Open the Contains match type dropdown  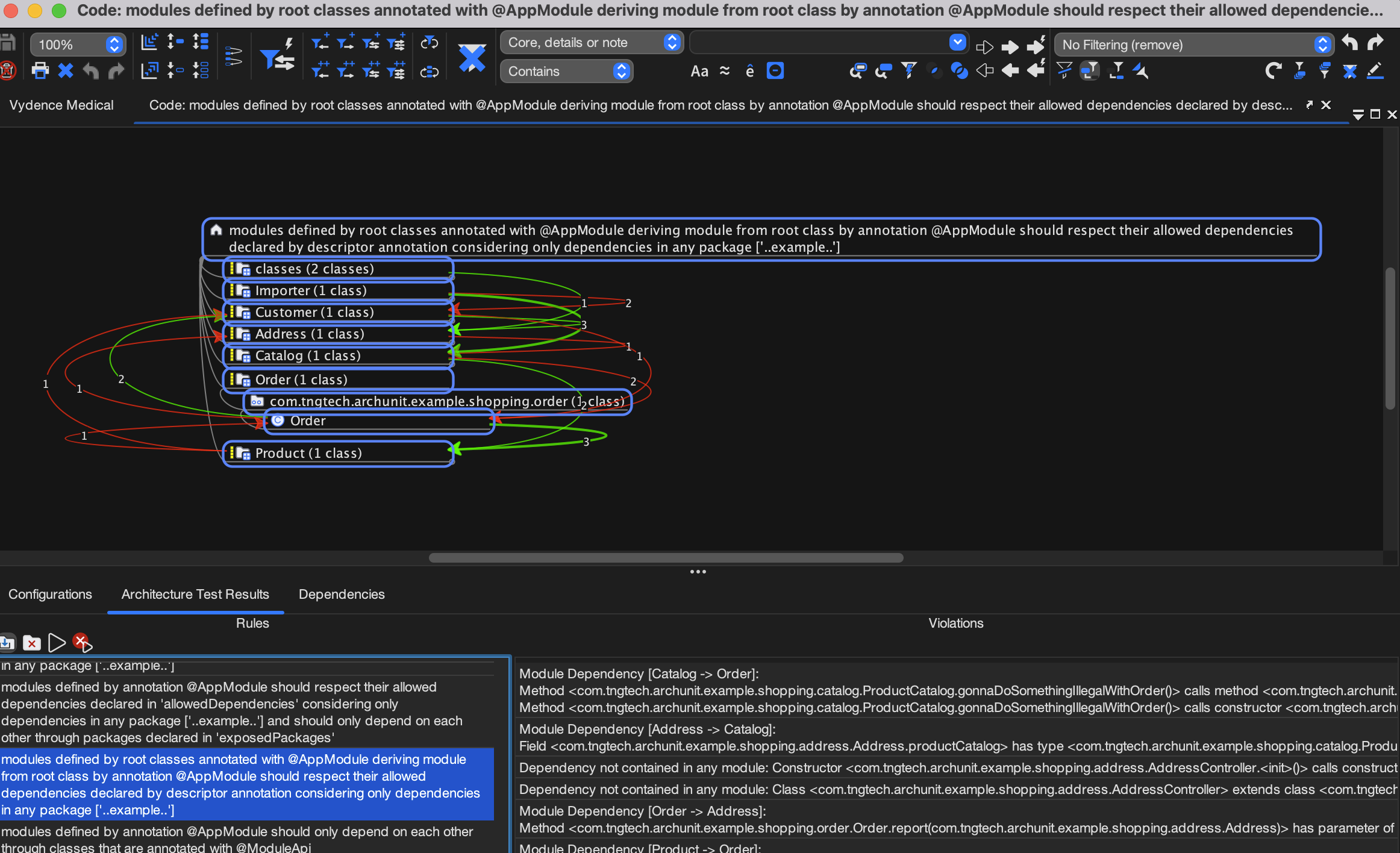(x=566, y=71)
